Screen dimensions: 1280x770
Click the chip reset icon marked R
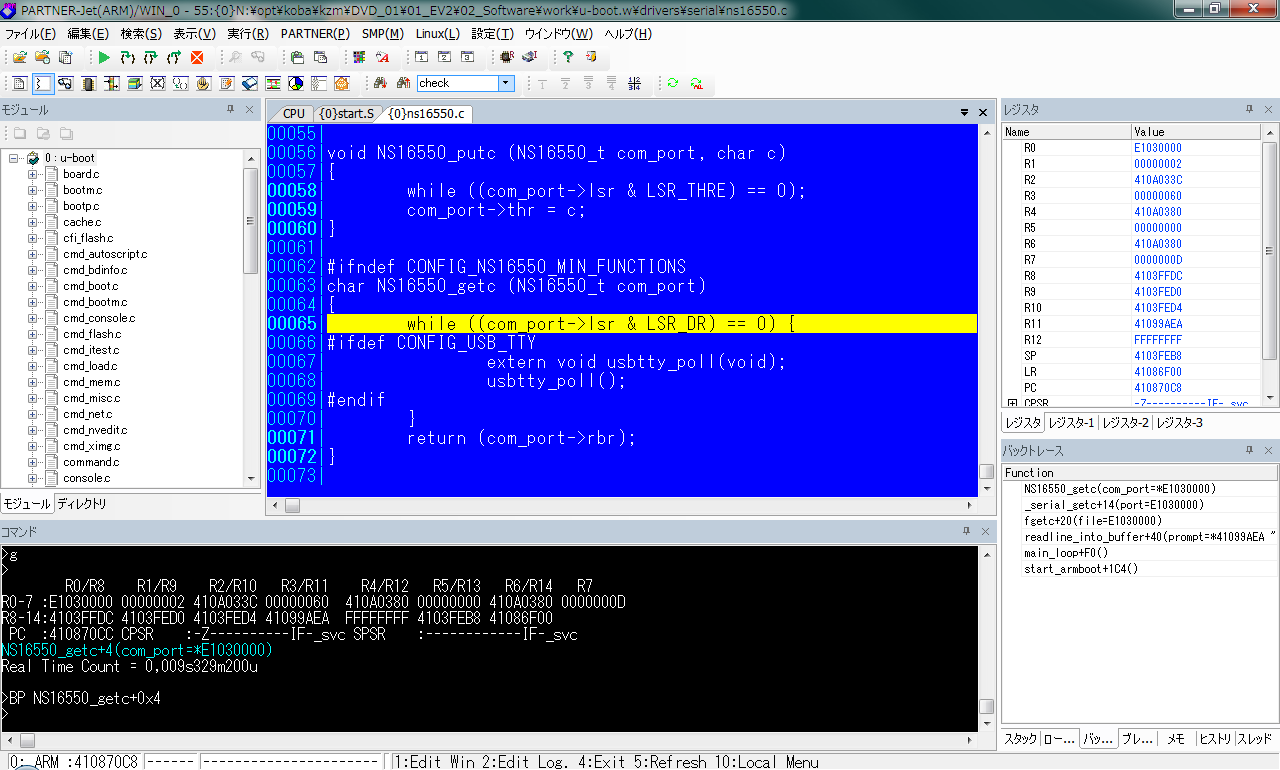[x=507, y=58]
